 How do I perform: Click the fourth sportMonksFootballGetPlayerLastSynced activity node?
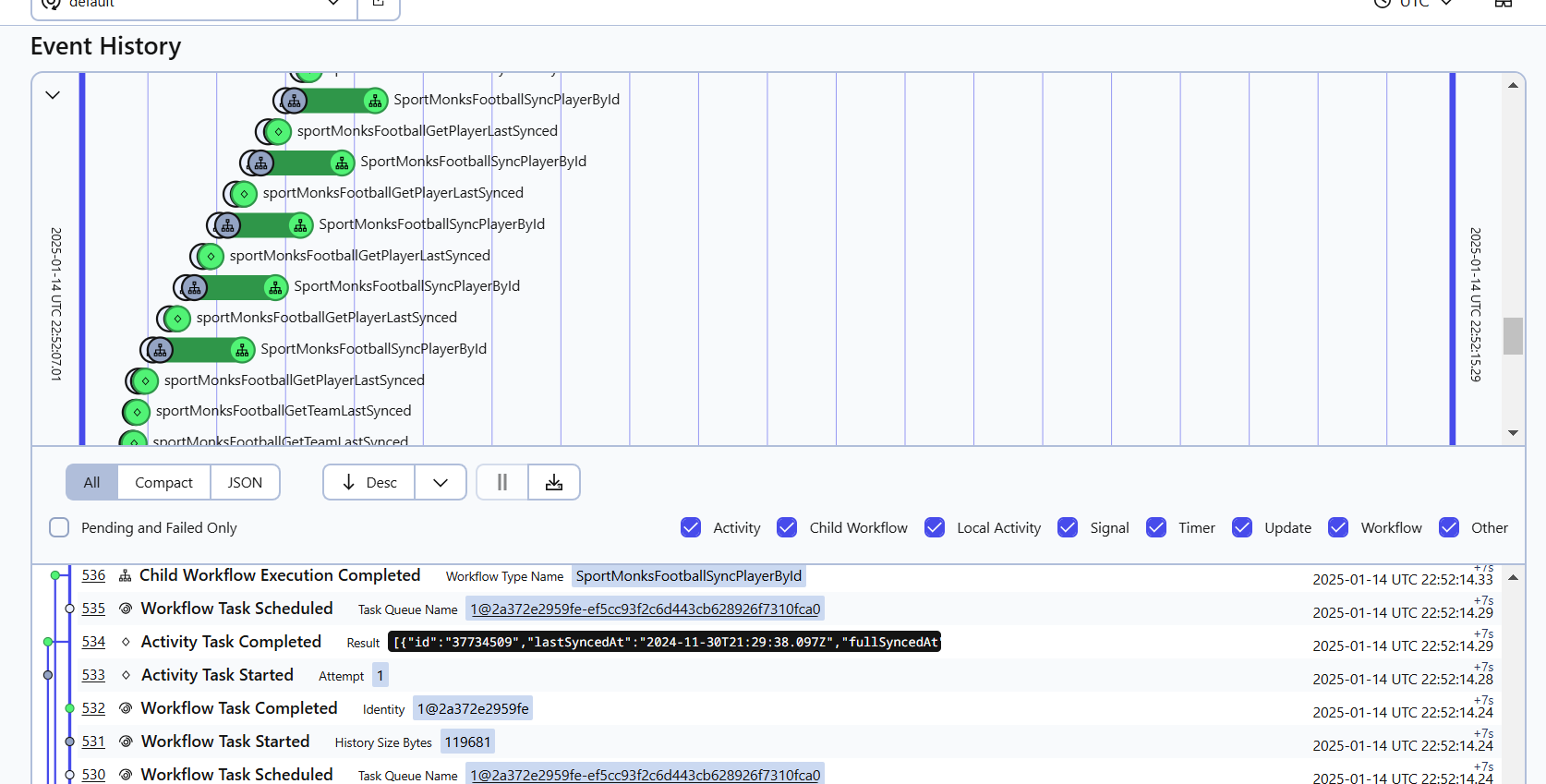[177, 319]
